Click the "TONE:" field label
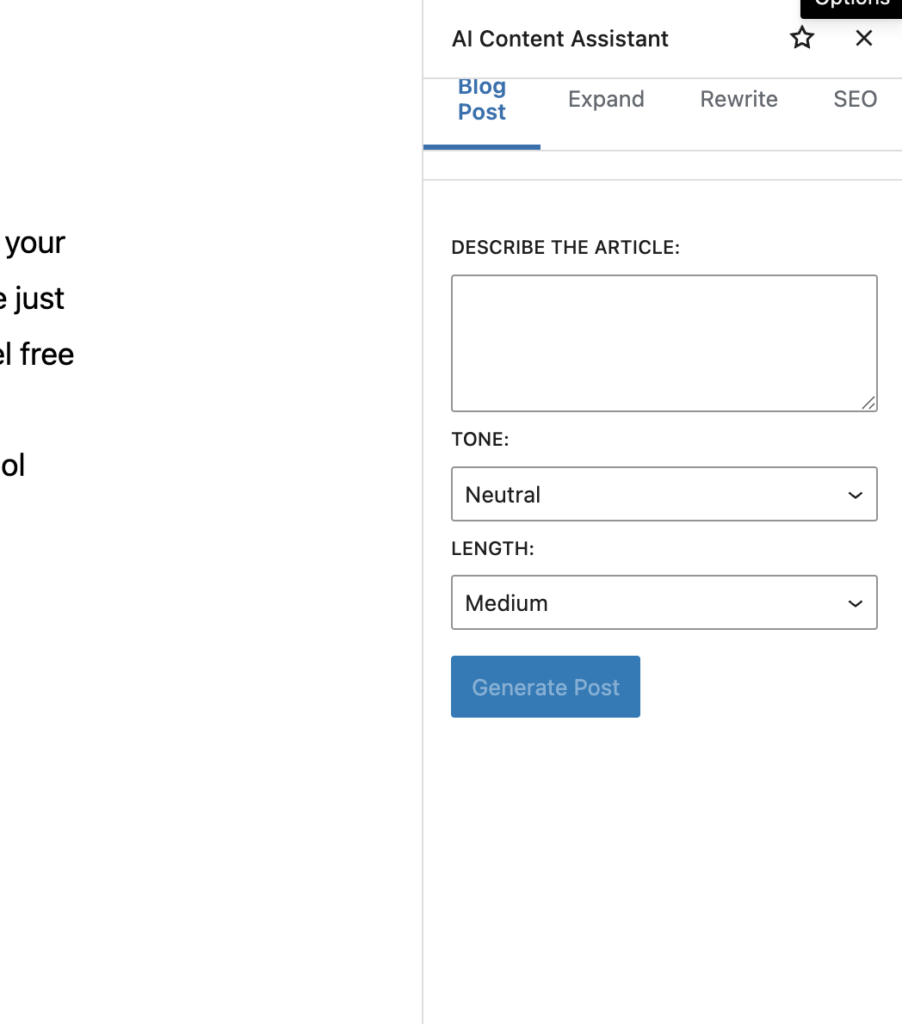Viewport: 902px width, 1024px height. point(480,440)
